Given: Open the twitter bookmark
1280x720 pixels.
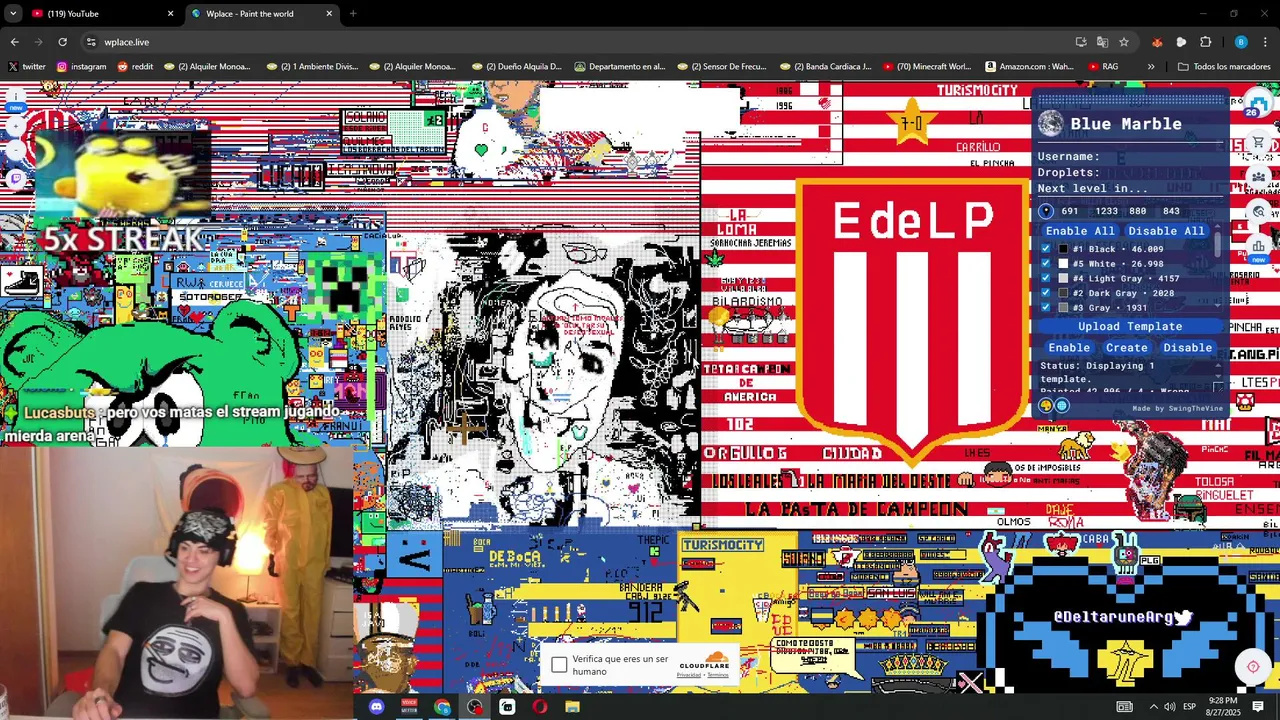Looking at the screenshot, I should (27, 67).
